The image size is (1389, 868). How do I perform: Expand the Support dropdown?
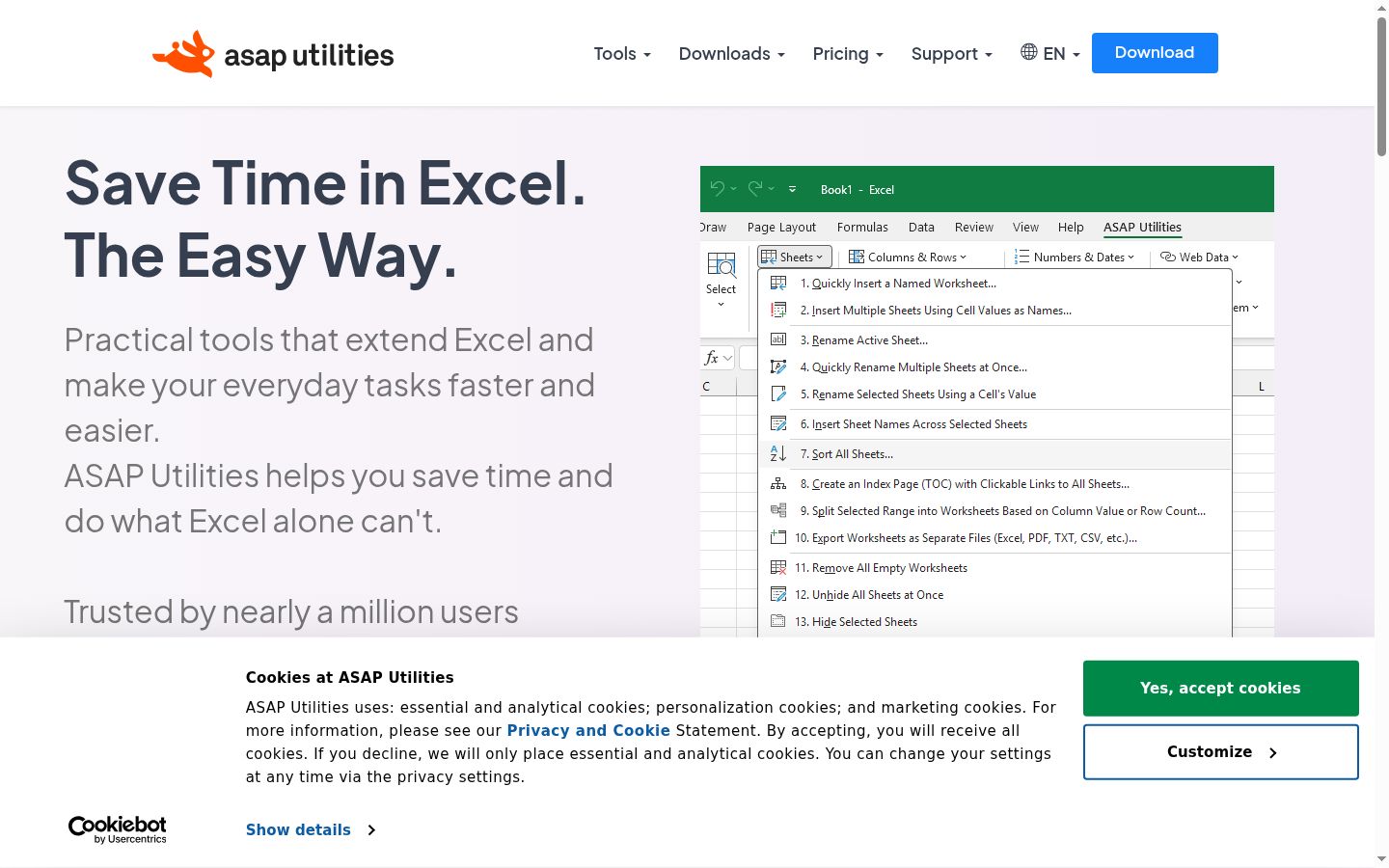coord(951,54)
